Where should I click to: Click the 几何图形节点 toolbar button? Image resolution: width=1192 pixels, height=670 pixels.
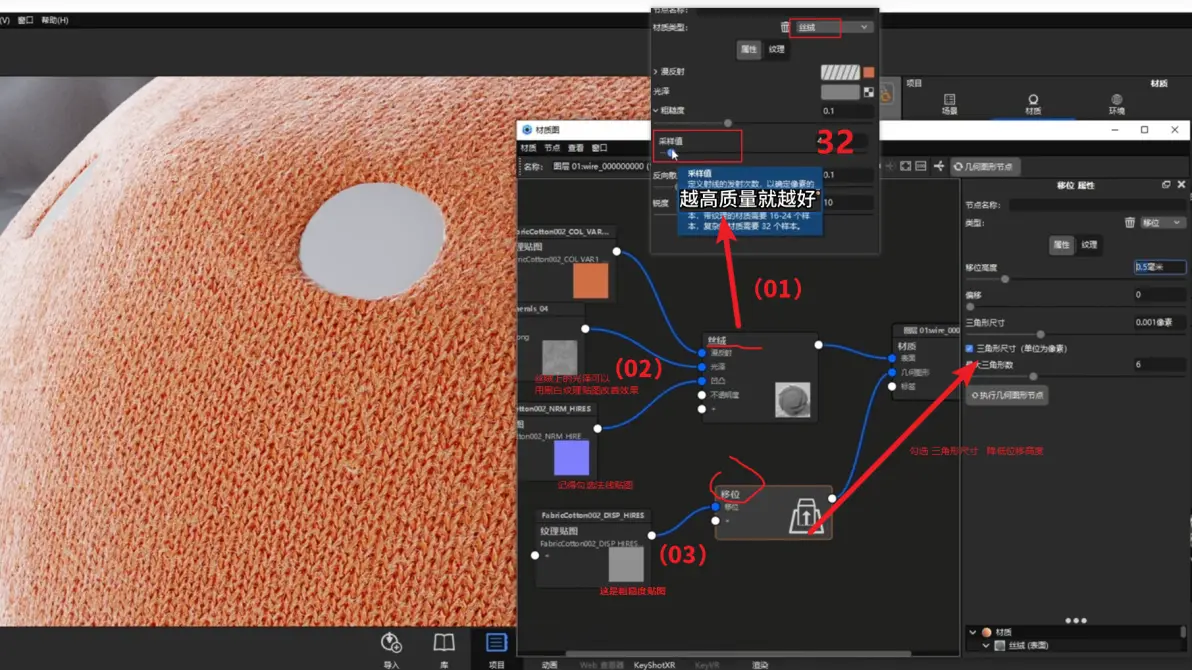point(985,167)
